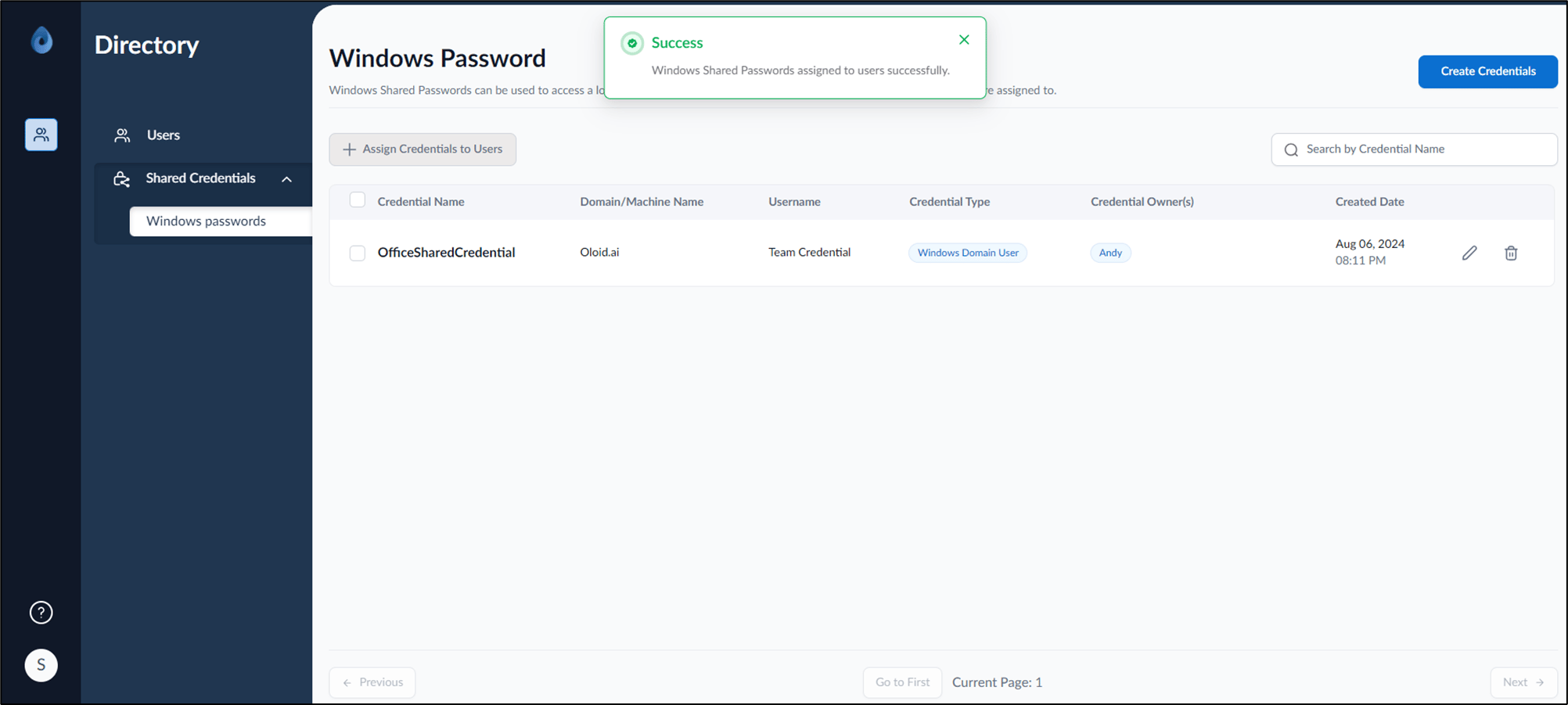Dismiss the Success notification
Image resolution: width=1568 pixels, height=705 pixels.
(964, 40)
